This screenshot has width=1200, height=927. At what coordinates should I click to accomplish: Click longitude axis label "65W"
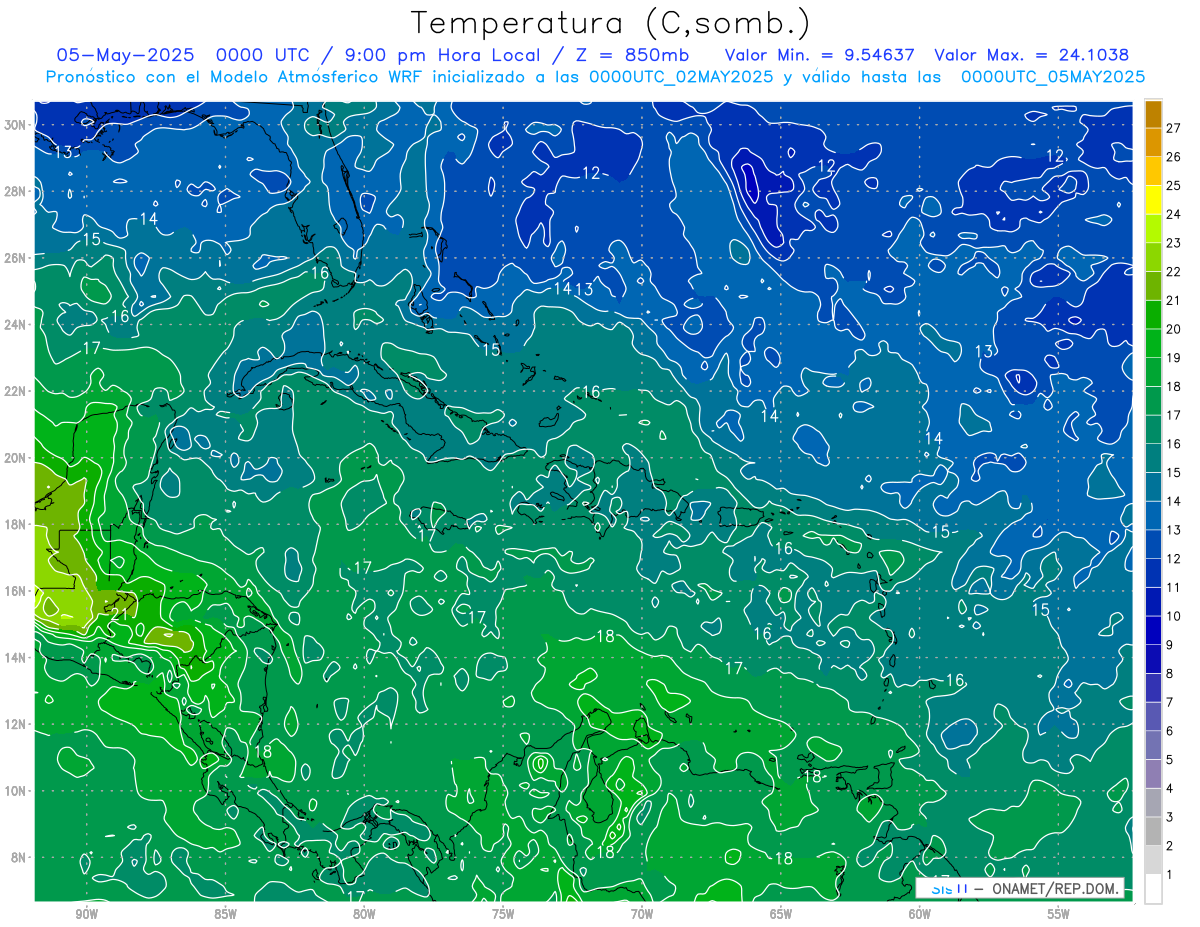click(781, 915)
